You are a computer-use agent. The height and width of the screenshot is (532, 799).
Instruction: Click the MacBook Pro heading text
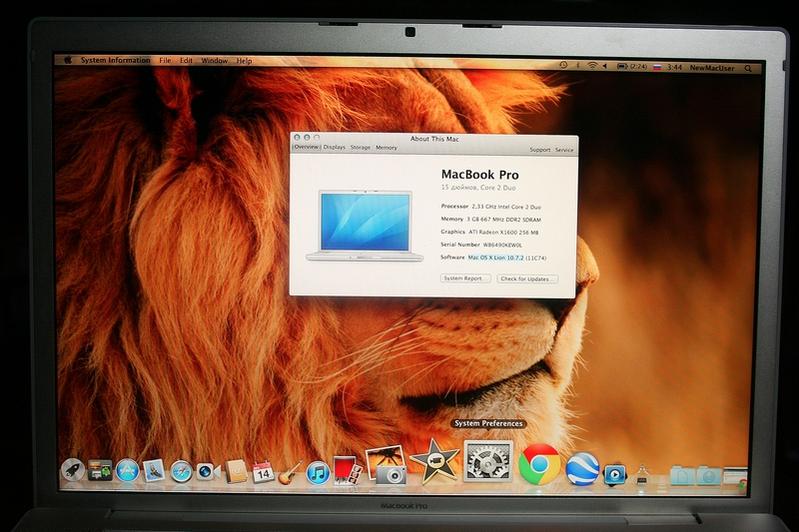pyautogui.click(x=480, y=174)
